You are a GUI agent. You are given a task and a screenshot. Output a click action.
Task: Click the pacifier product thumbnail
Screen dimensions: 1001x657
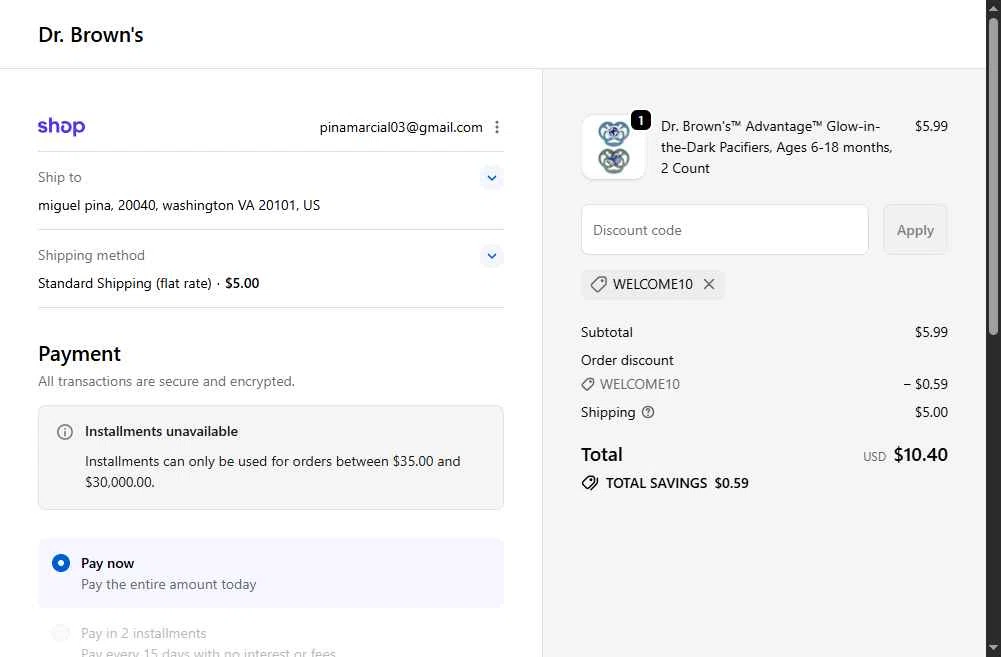(x=613, y=147)
